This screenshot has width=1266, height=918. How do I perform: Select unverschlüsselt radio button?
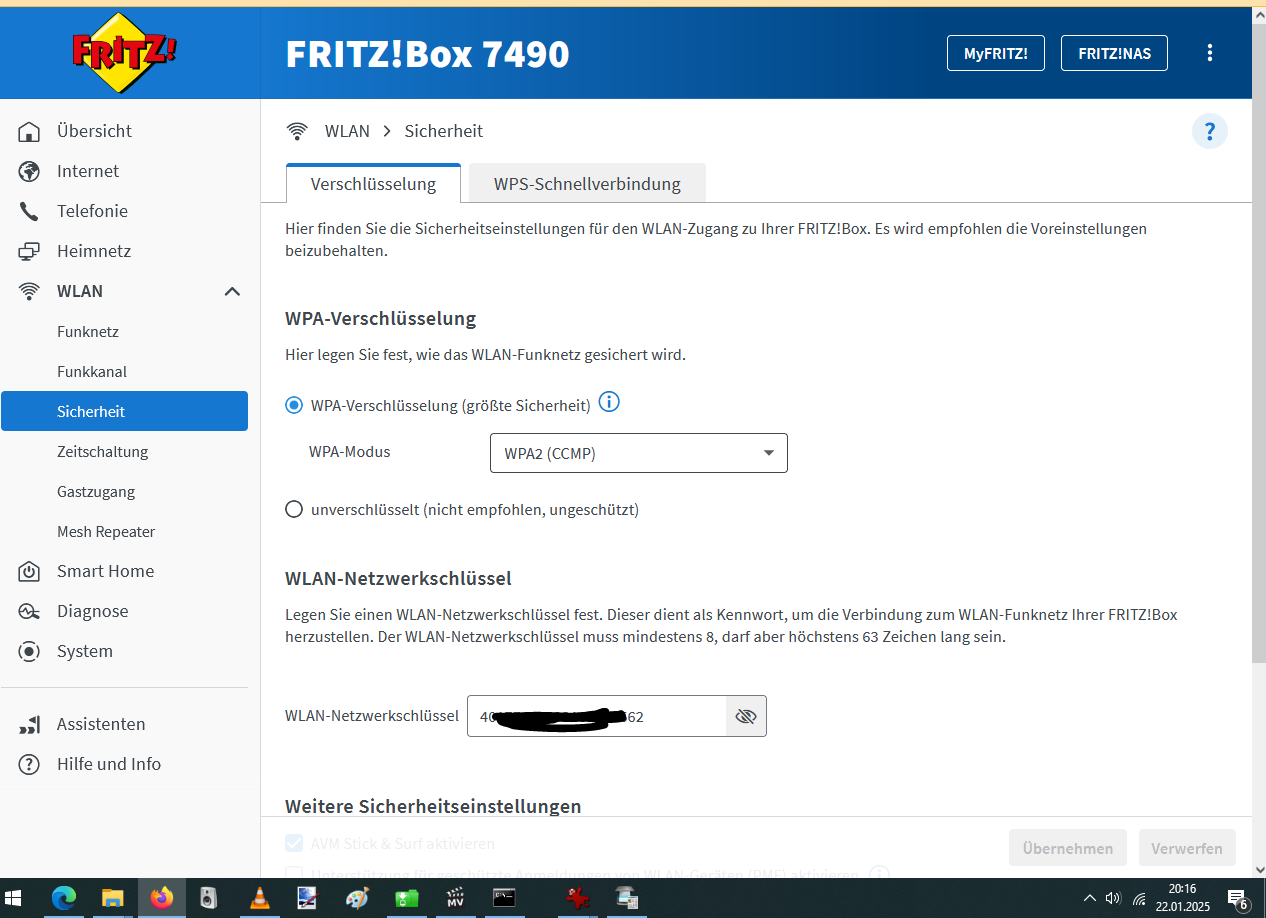click(294, 509)
